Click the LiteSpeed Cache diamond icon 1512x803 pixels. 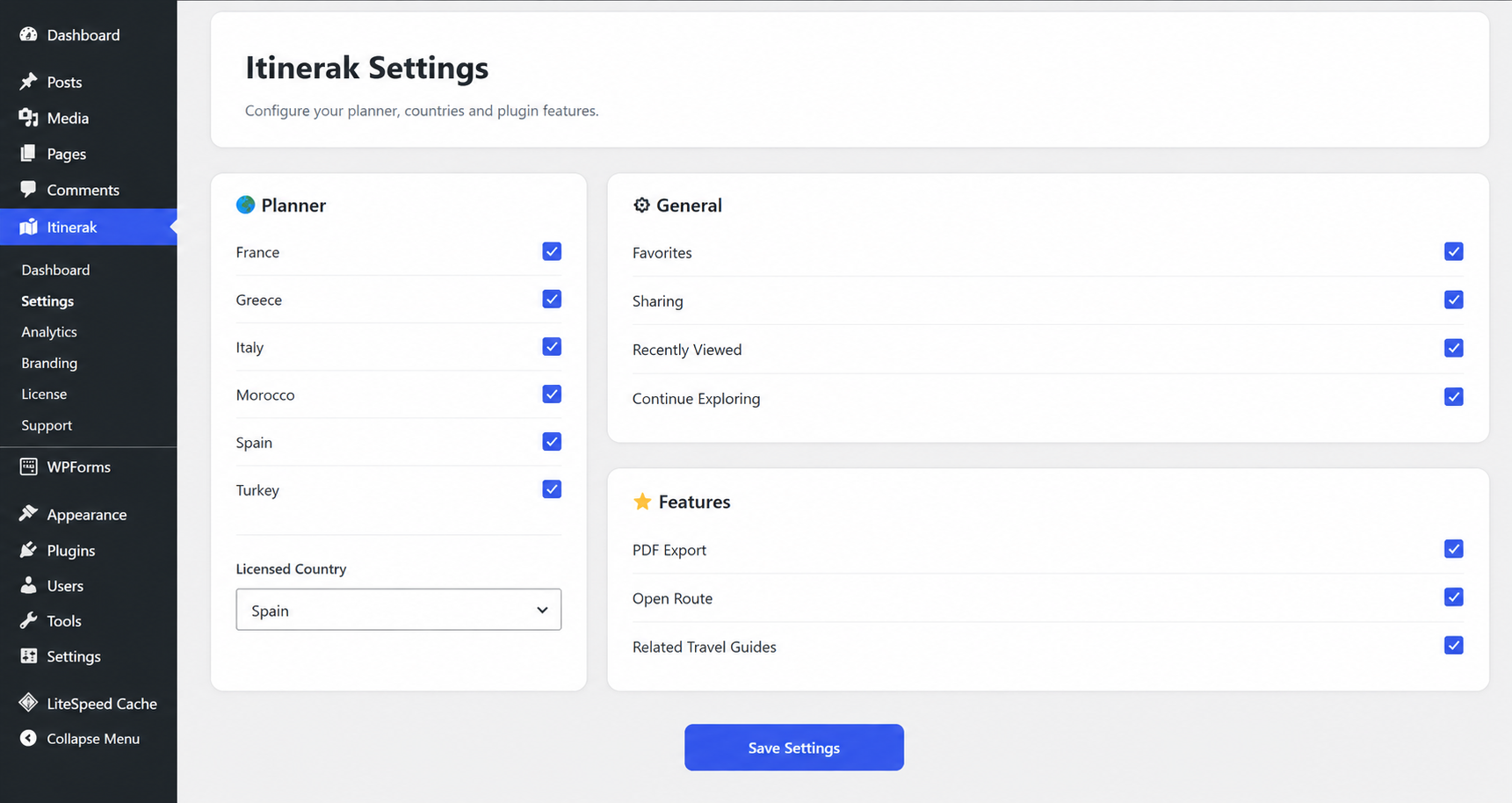point(28,703)
